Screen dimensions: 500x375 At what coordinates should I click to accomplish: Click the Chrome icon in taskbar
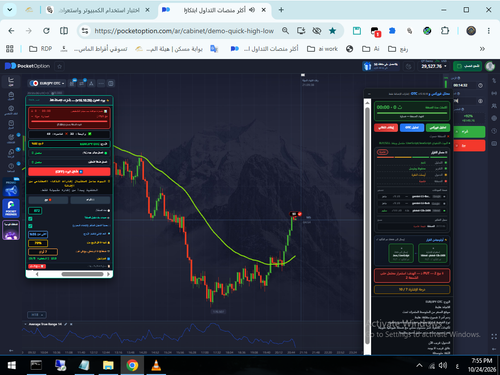point(132,366)
